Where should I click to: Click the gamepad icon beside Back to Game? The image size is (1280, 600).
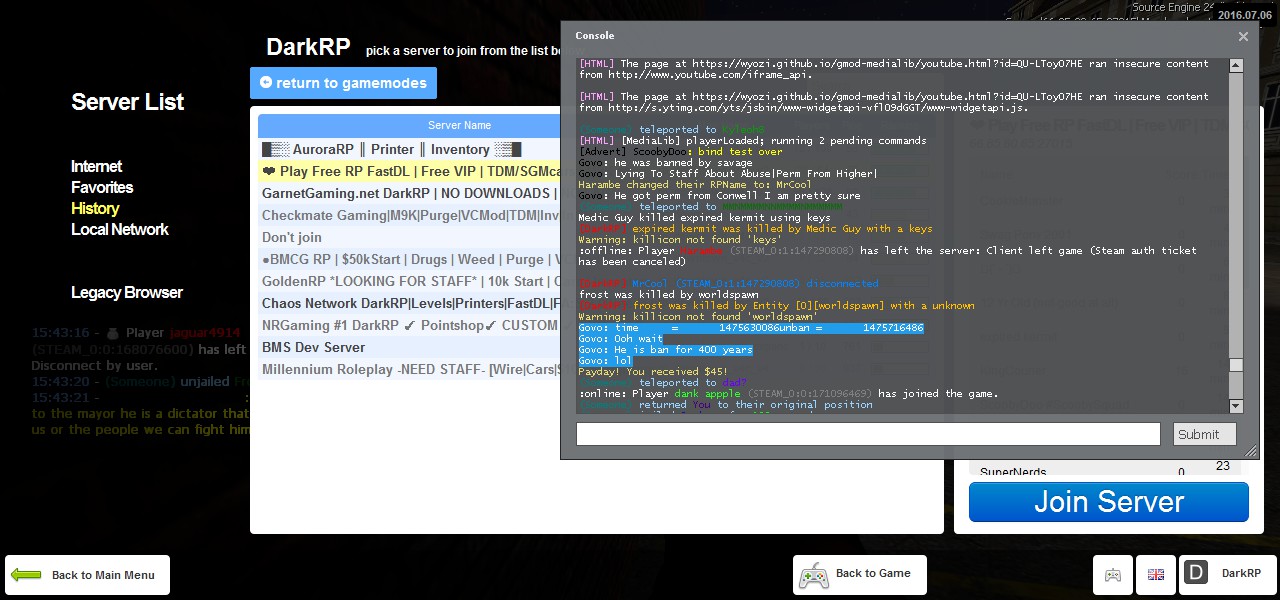pyautogui.click(x=814, y=575)
